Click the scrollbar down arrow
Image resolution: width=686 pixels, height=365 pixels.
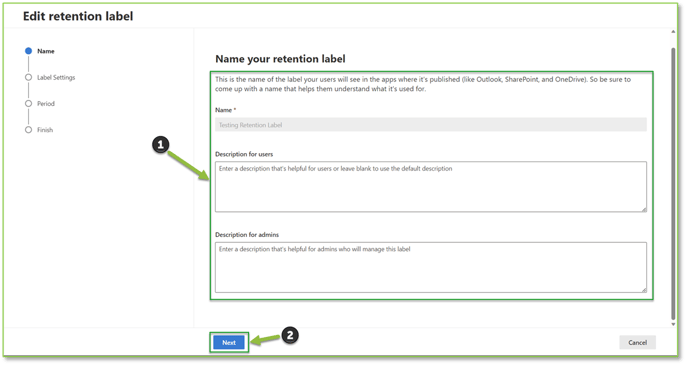(x=673, y=324)
